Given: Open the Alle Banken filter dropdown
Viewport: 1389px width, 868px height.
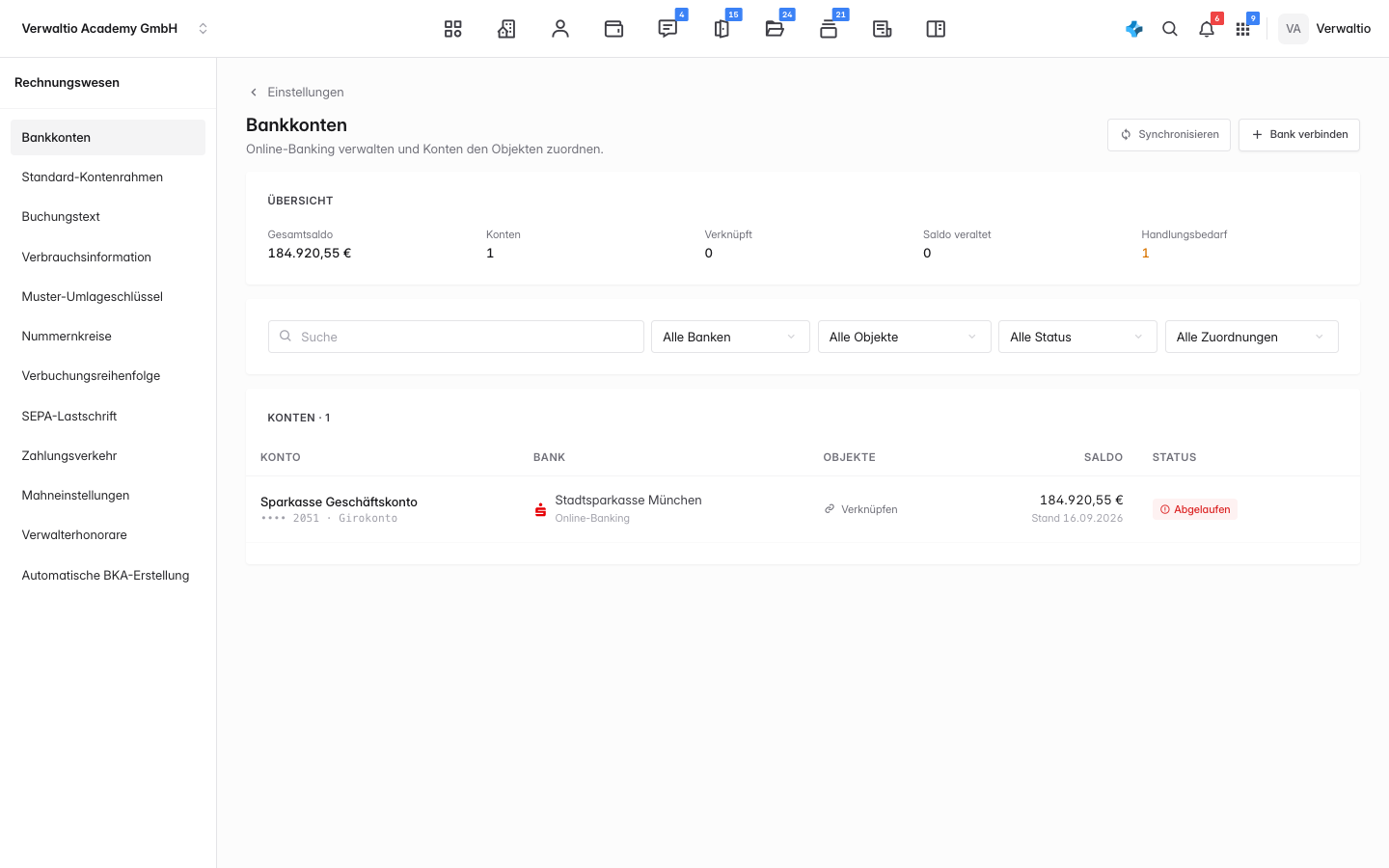Looking at the screenshot, I should point(730,337).
